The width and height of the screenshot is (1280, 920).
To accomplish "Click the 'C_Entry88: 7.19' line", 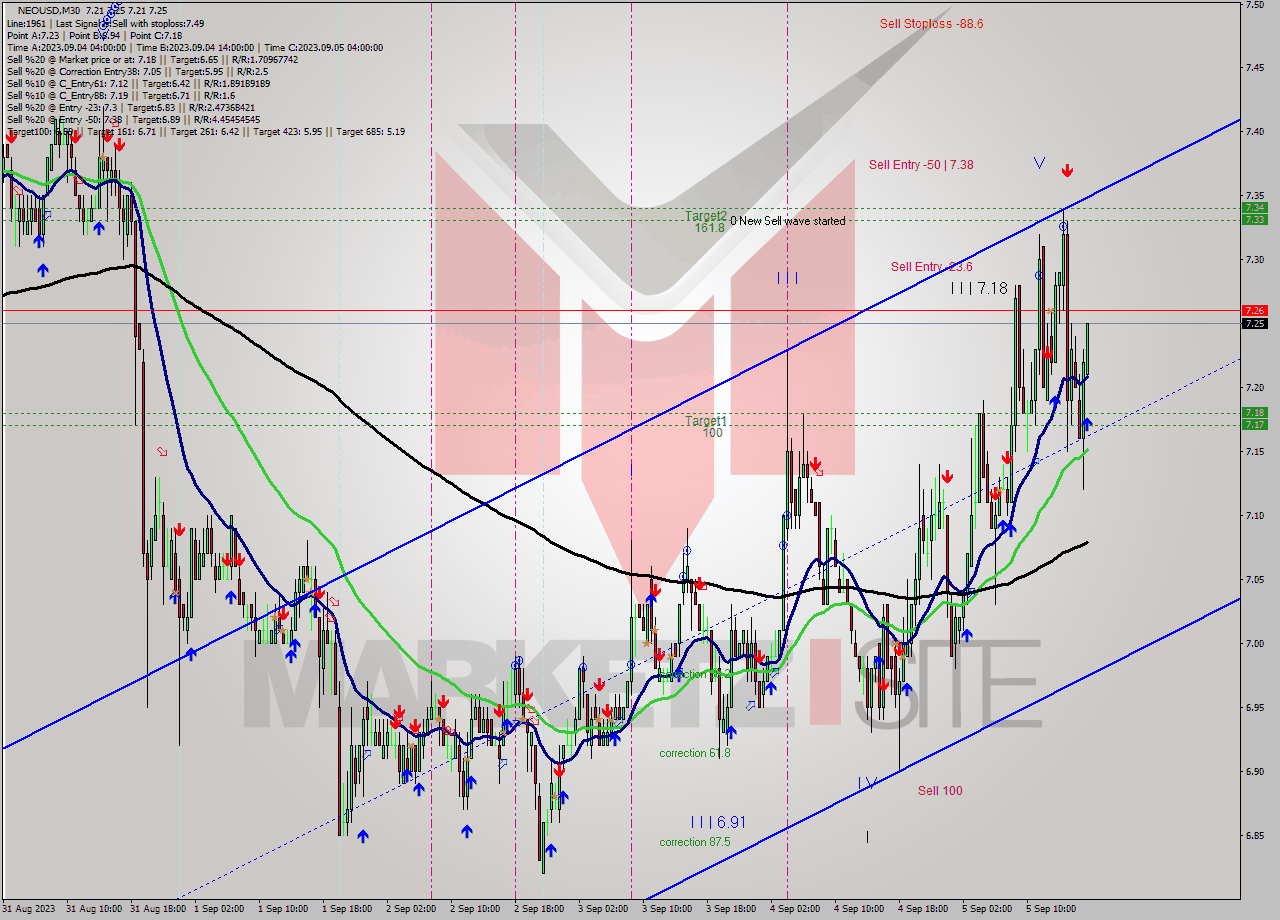I will (x=121, y=95).
